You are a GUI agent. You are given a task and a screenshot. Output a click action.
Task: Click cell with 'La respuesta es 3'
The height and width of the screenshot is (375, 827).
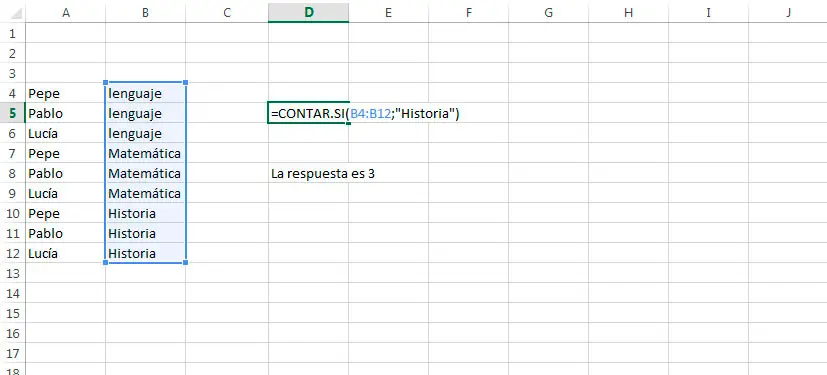pyautogui.click(x=323, y=174)
